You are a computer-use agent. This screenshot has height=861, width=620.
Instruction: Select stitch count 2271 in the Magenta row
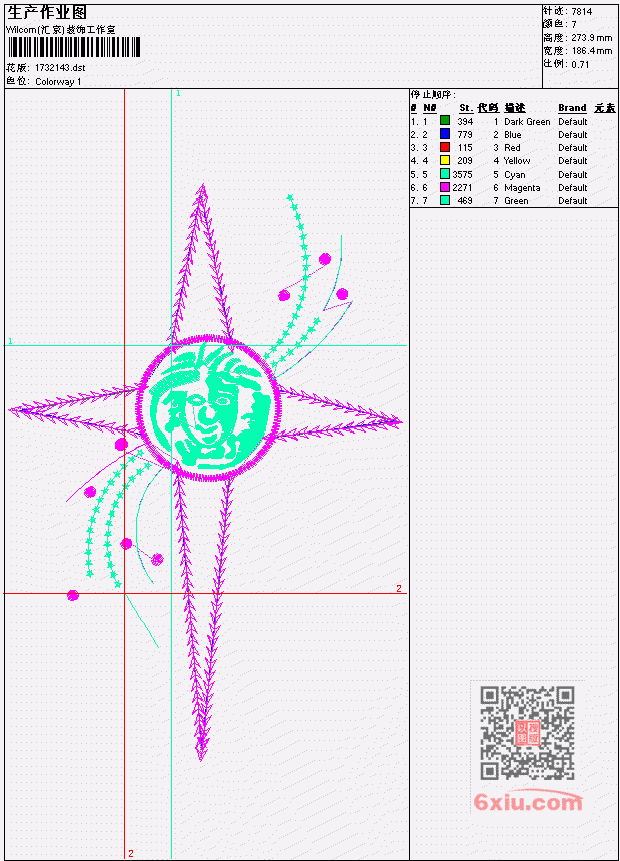[462, 188]
